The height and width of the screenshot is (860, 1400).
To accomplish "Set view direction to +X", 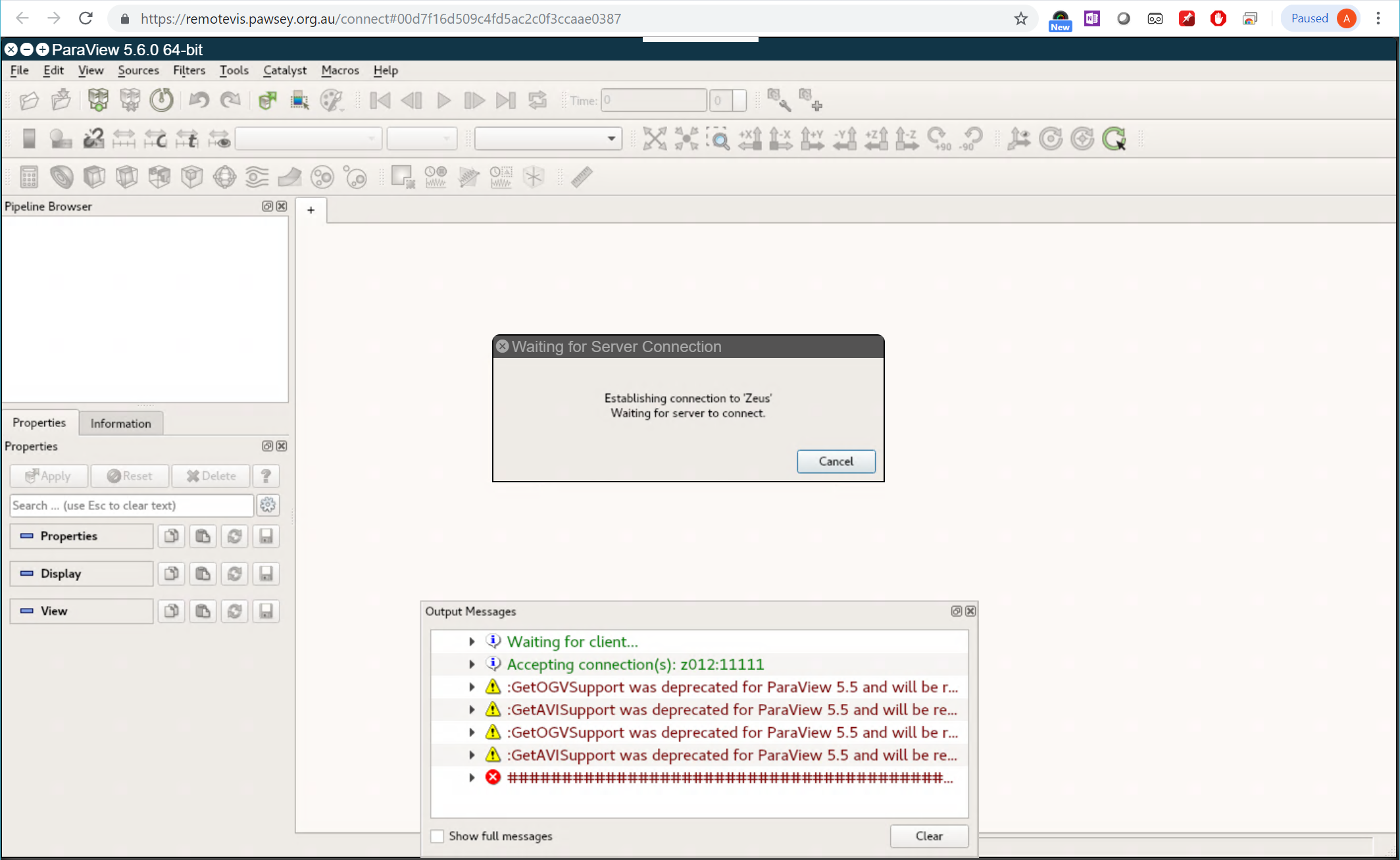I will point(750,138).
